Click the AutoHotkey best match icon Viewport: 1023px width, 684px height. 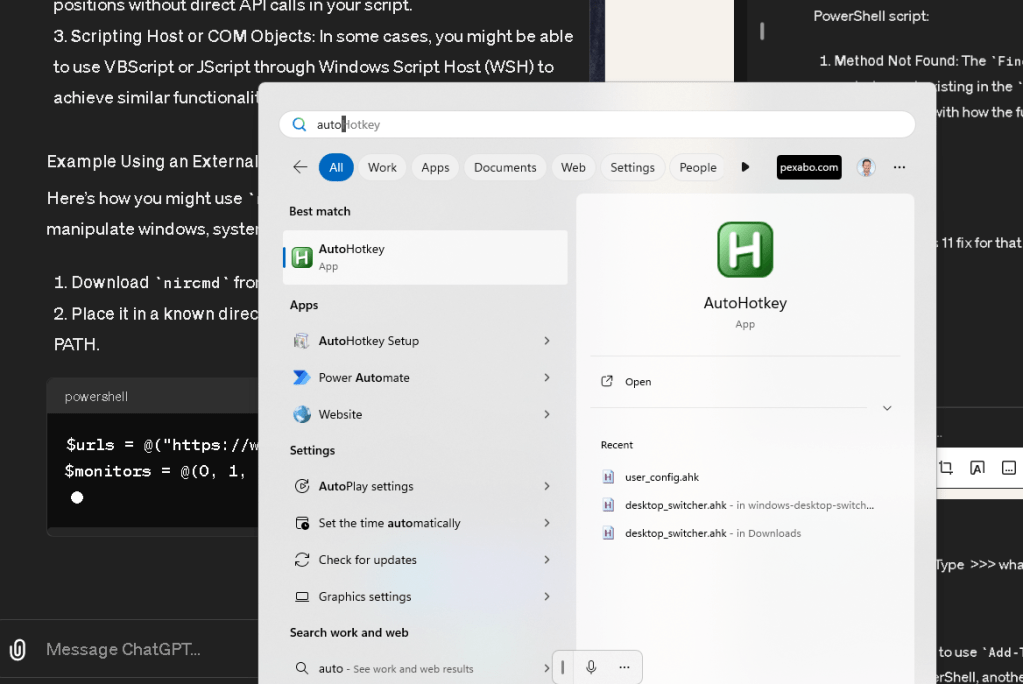(301, 257)
